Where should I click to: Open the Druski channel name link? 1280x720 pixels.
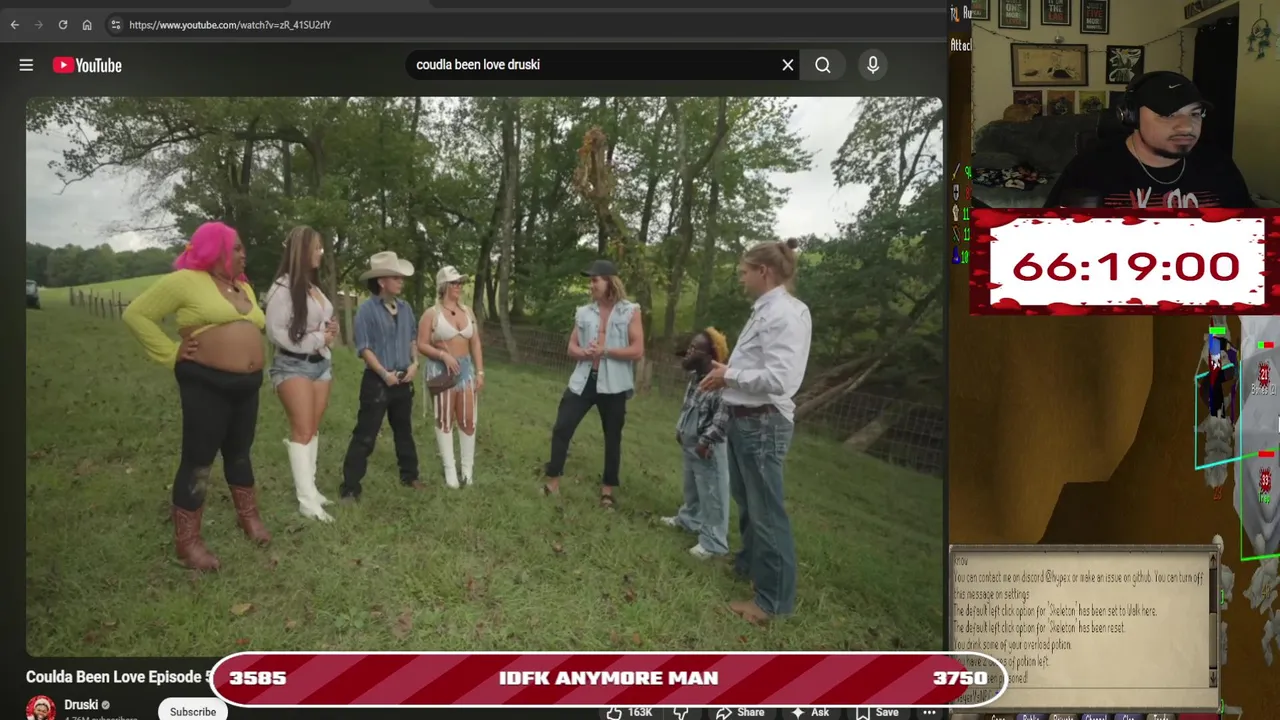point(81,705)
